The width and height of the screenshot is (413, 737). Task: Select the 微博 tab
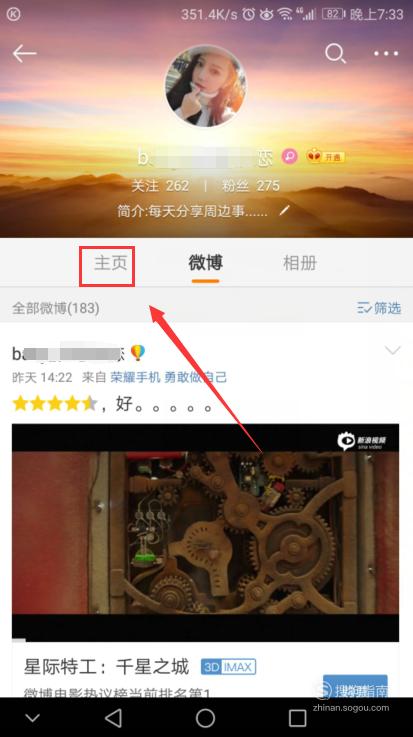tap(205, 263)
